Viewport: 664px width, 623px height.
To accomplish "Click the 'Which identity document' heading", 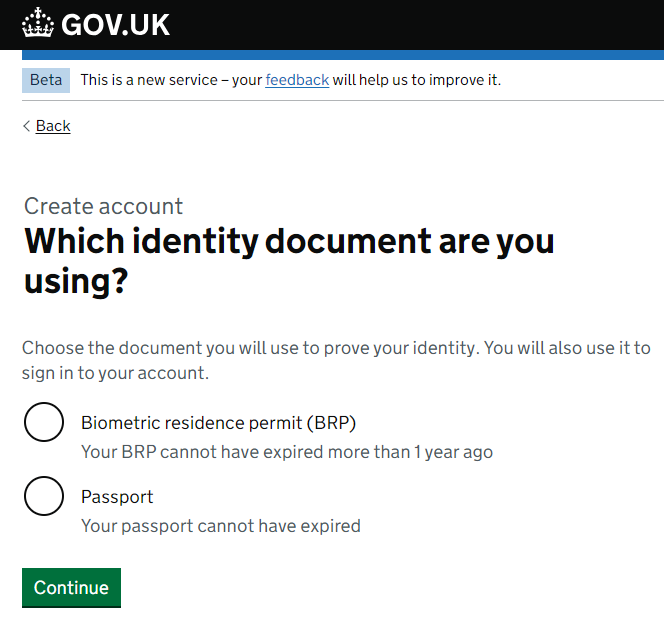I will point(289,260).
